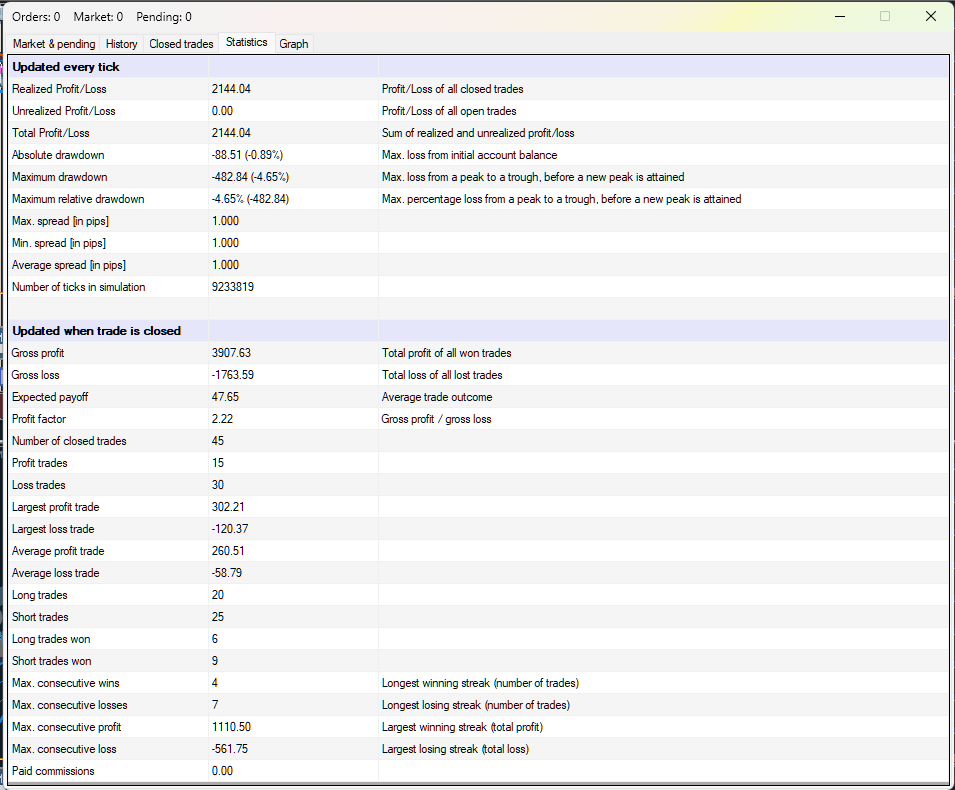Select the Statistics tab
This screenshot has width=955, height=790.
tap(246, 42)
